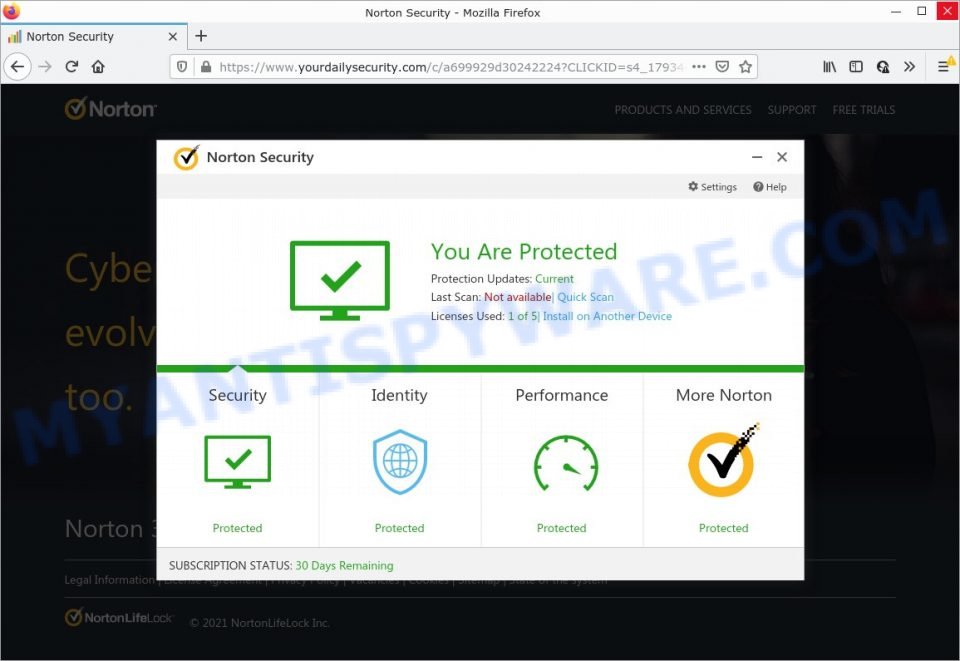Select the Performance tab heading

[x=561, y=395]
